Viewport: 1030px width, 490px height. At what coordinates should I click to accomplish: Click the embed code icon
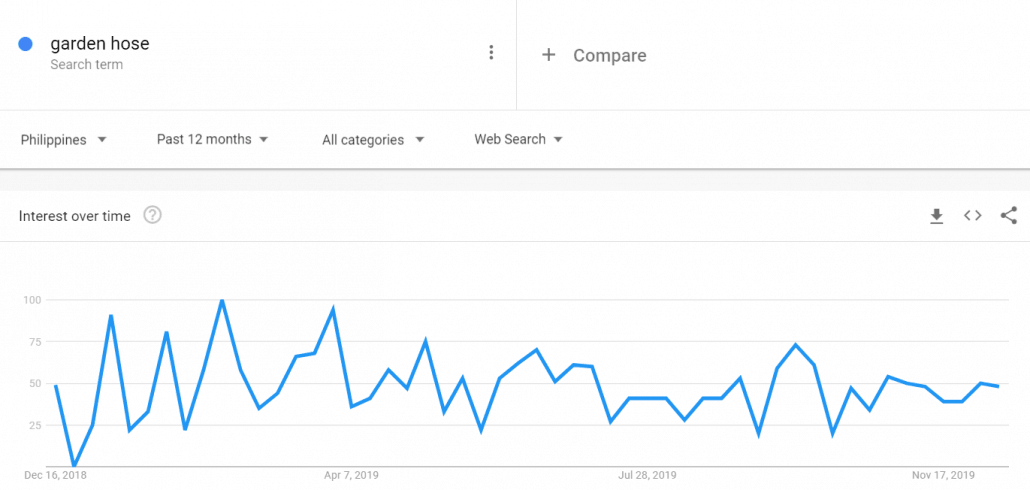pos(972,216)
